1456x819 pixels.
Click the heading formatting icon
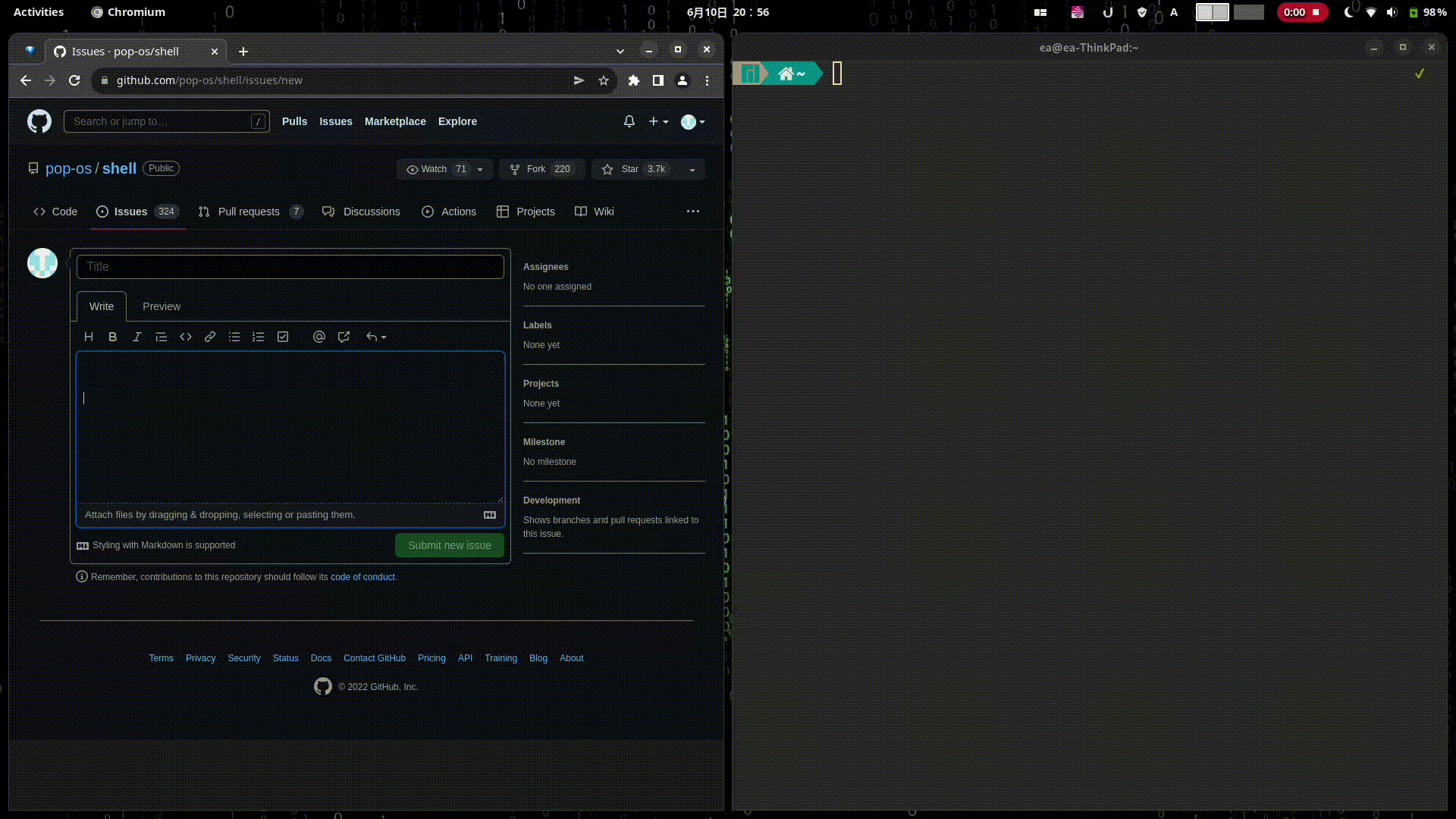coord(89,337)
